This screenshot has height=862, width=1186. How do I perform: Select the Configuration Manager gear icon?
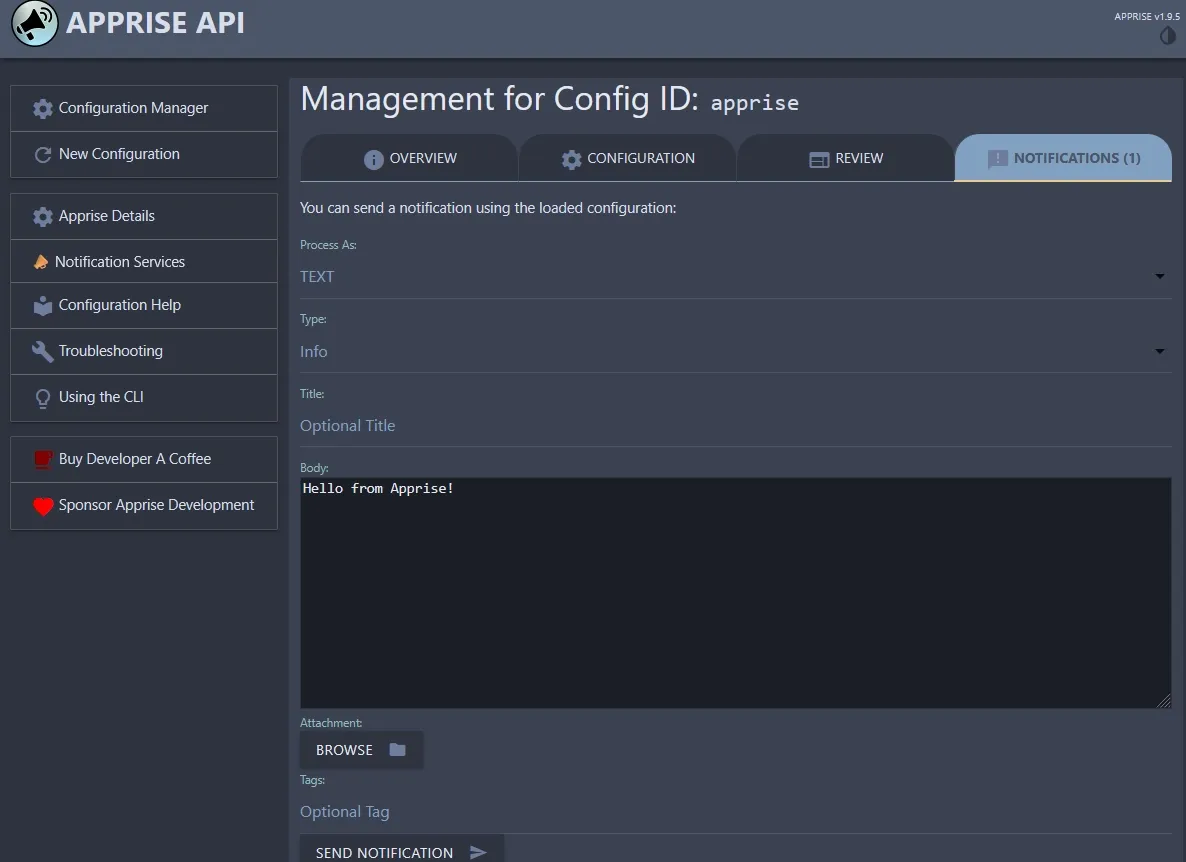(43, 108)
